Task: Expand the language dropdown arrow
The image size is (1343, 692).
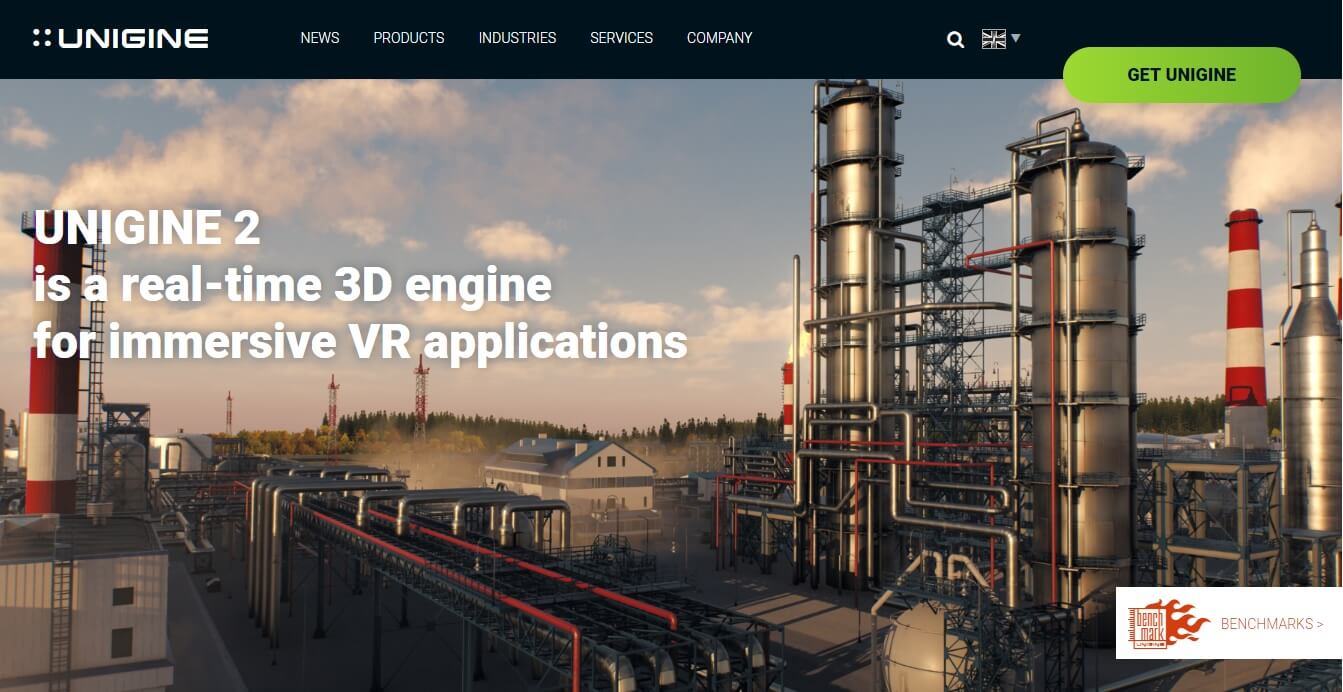Action: click(1016, 38)
